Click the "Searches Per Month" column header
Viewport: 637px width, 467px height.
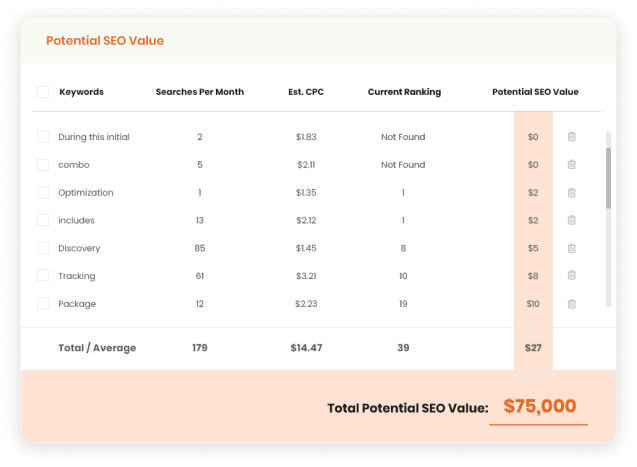pyautogui.click(x=199, y=92)
